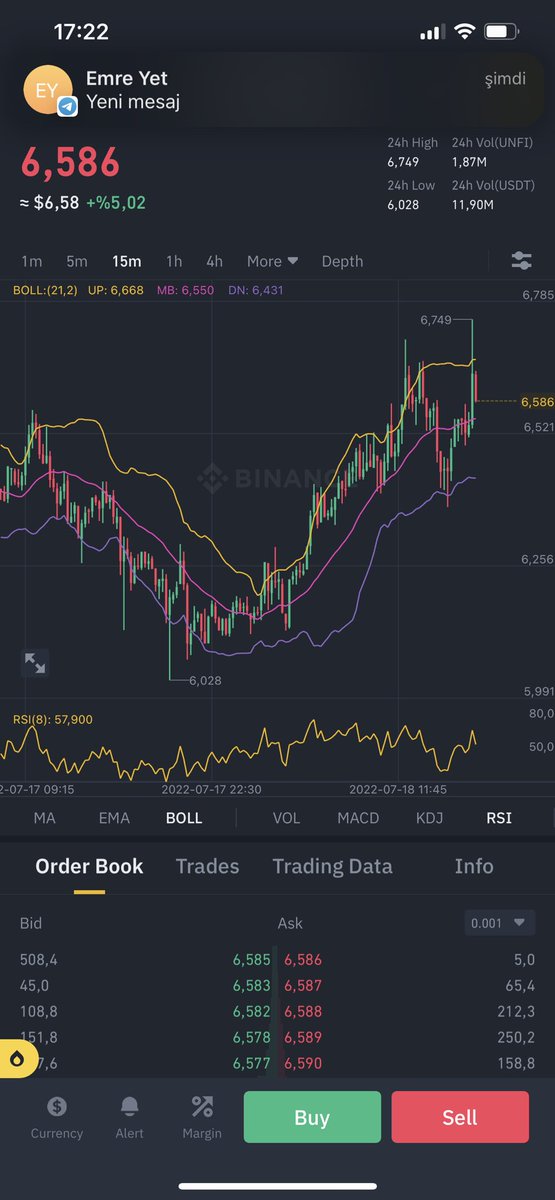
Task: Tap bid price 6,585
Action: pos(252,960)
